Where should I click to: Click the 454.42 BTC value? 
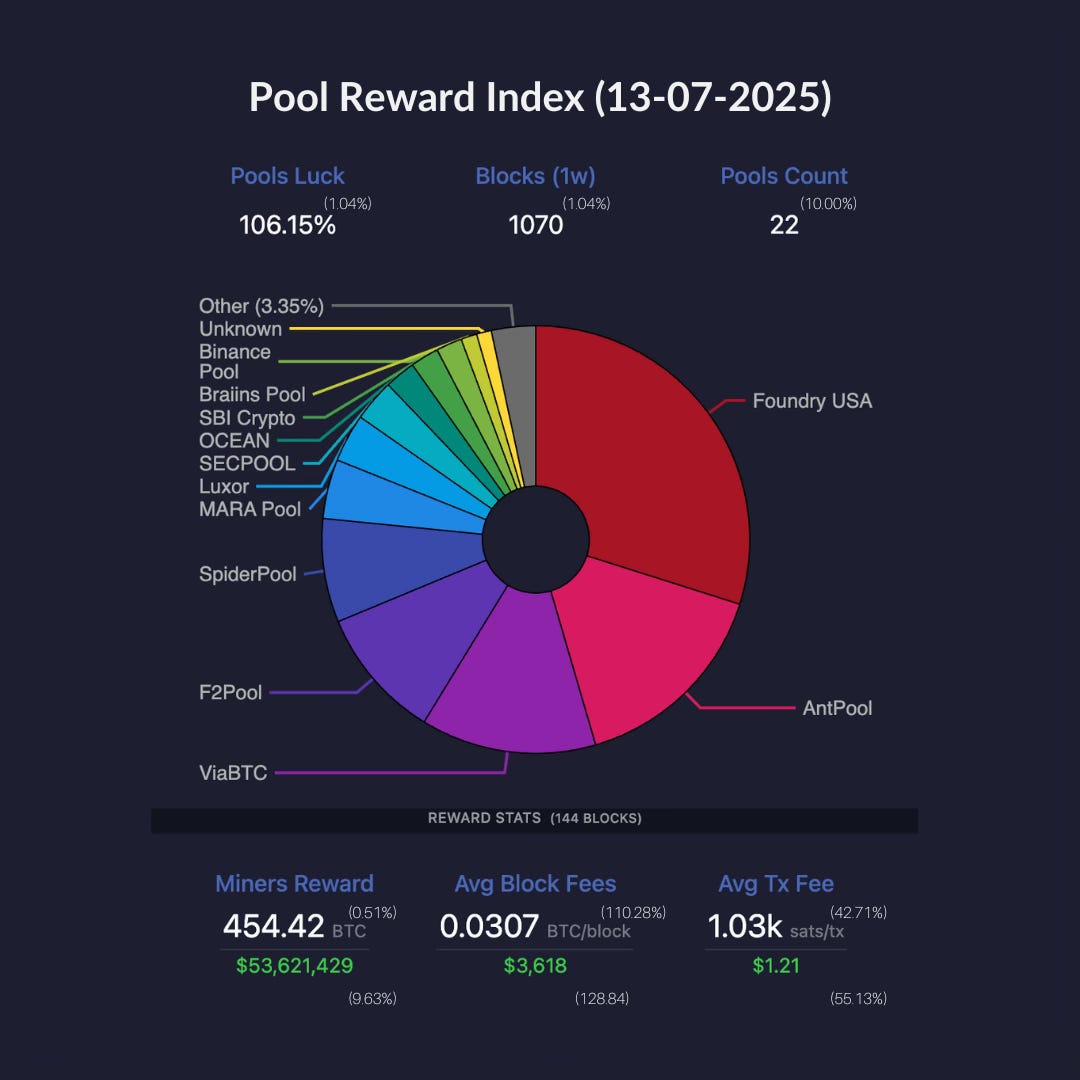click(x=294, y=926)
